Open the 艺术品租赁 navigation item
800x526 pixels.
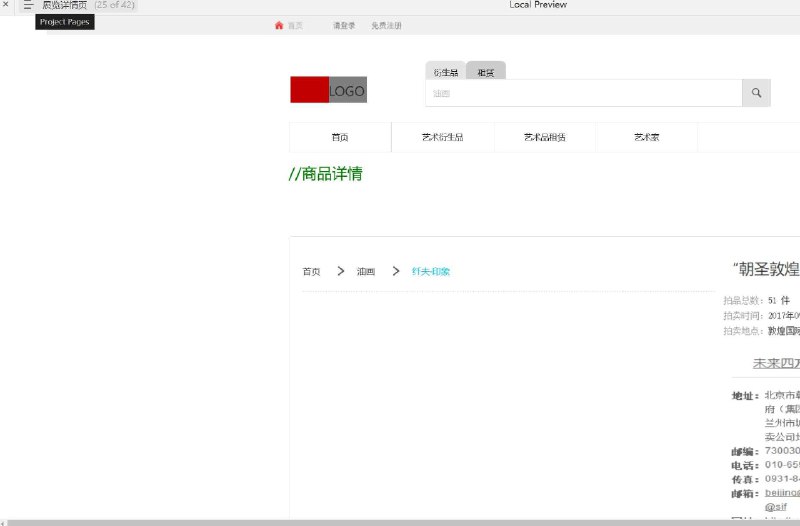544,137
